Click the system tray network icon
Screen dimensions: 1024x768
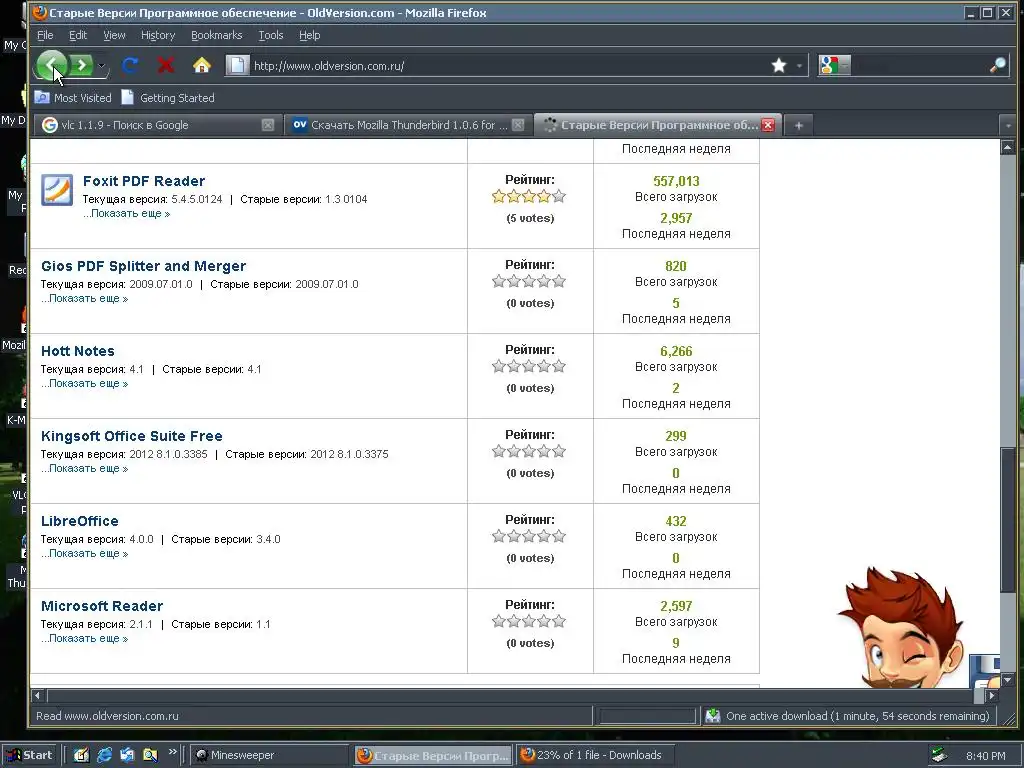939,755
